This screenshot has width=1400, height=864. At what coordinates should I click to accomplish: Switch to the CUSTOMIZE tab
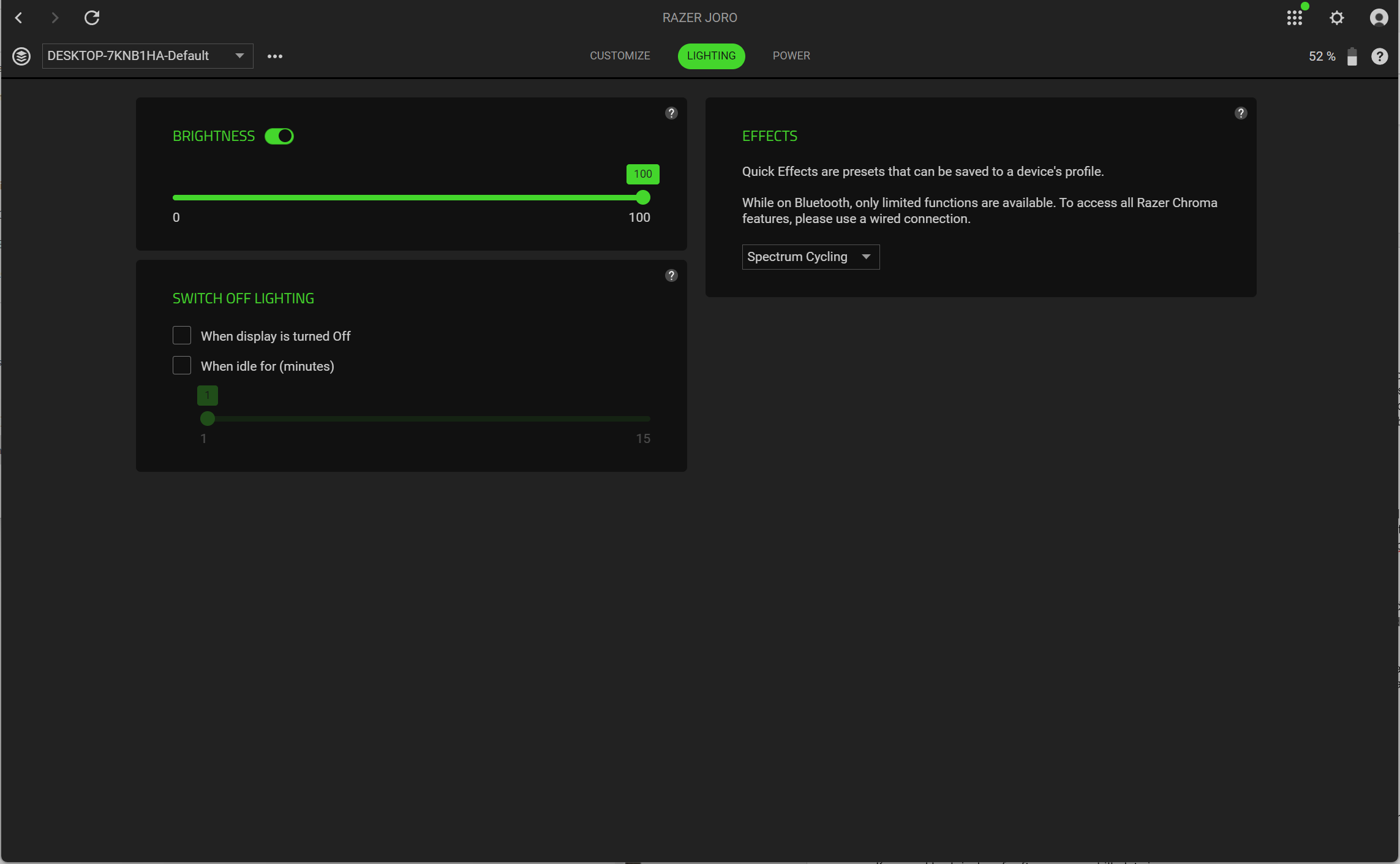click(x=620, y=56)
